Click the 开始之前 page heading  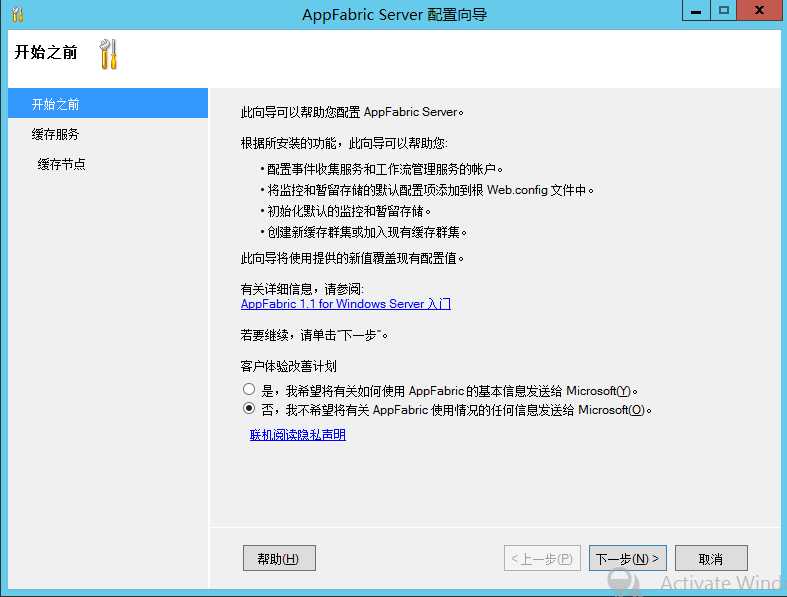click(x=46, y=52)
